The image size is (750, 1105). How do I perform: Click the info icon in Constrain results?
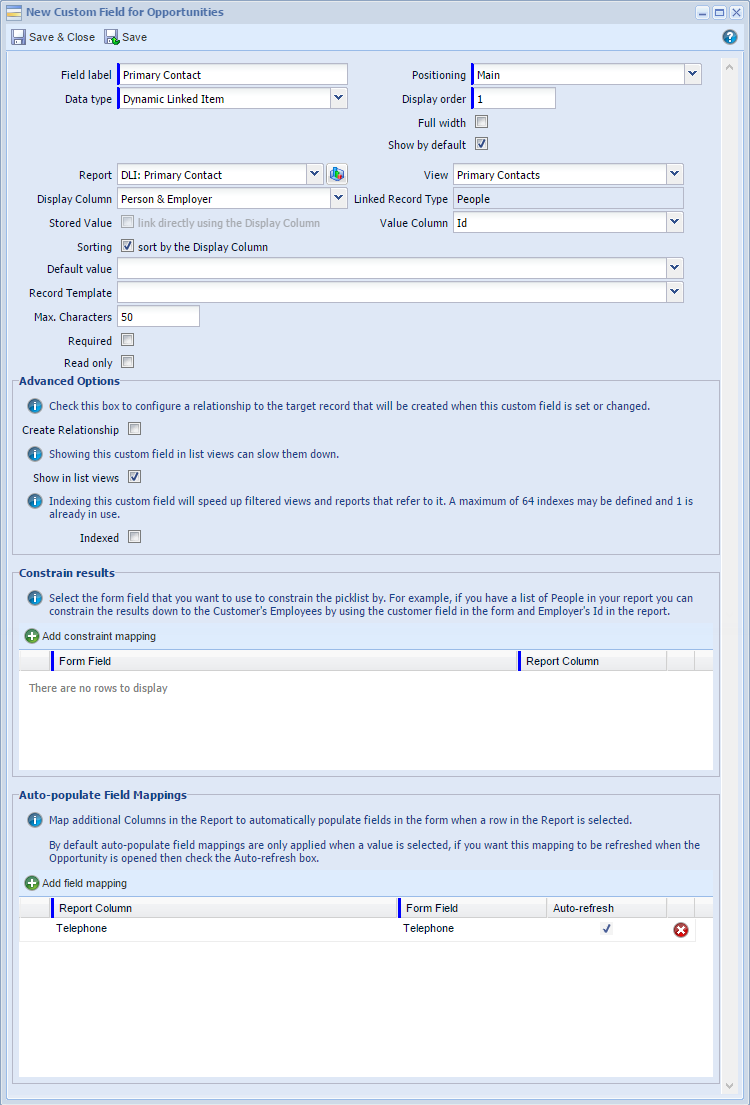[x=35, y=598]
